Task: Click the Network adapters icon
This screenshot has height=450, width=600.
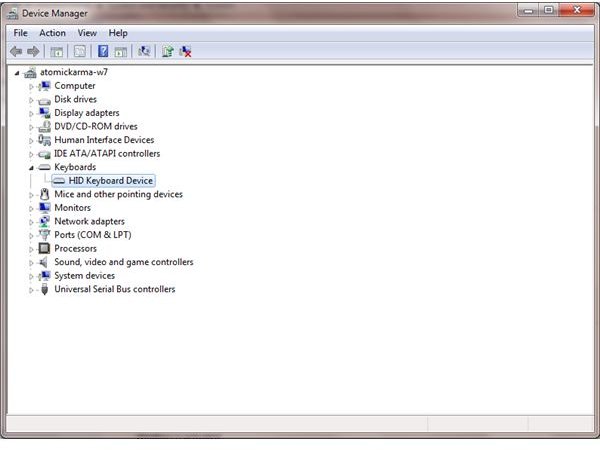Action: tap(44, 221)
